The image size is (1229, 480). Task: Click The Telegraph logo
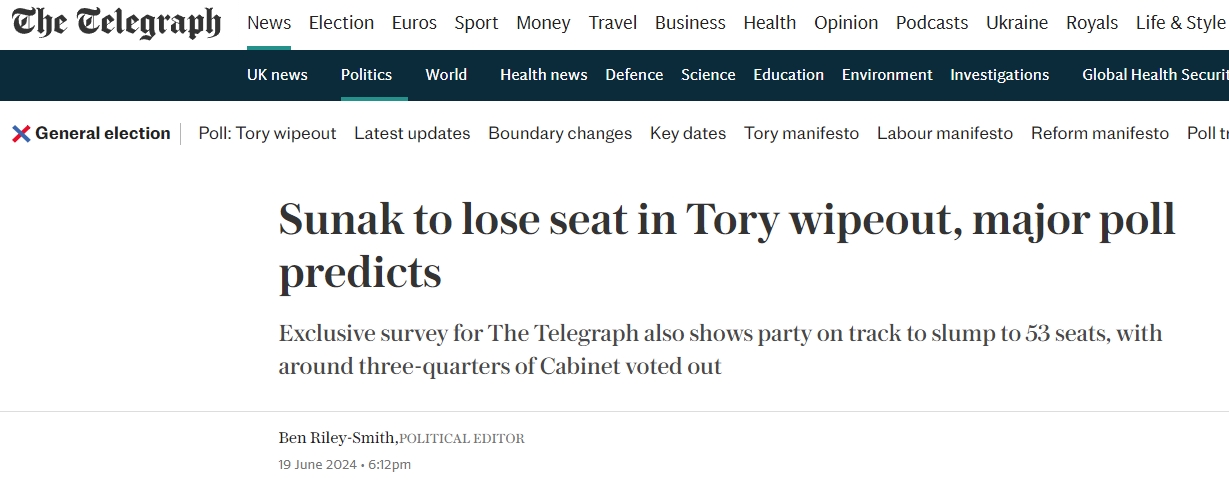pos(116,23)
